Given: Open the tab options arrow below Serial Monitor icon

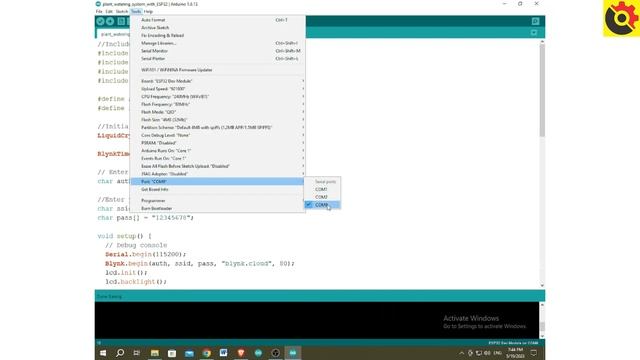Looking at the screenshot, I should [534, 33].
